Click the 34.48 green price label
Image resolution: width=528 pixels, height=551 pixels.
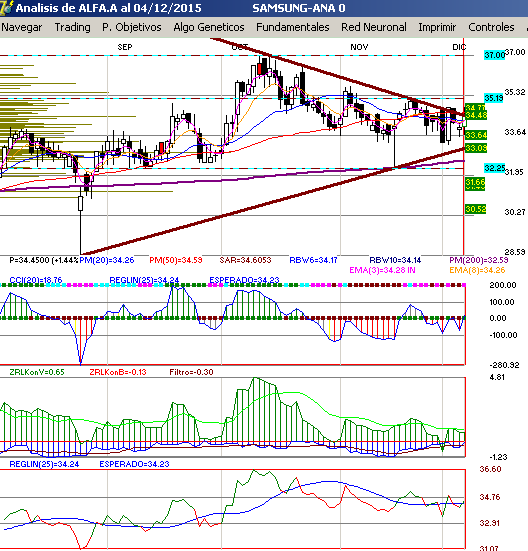476,115
